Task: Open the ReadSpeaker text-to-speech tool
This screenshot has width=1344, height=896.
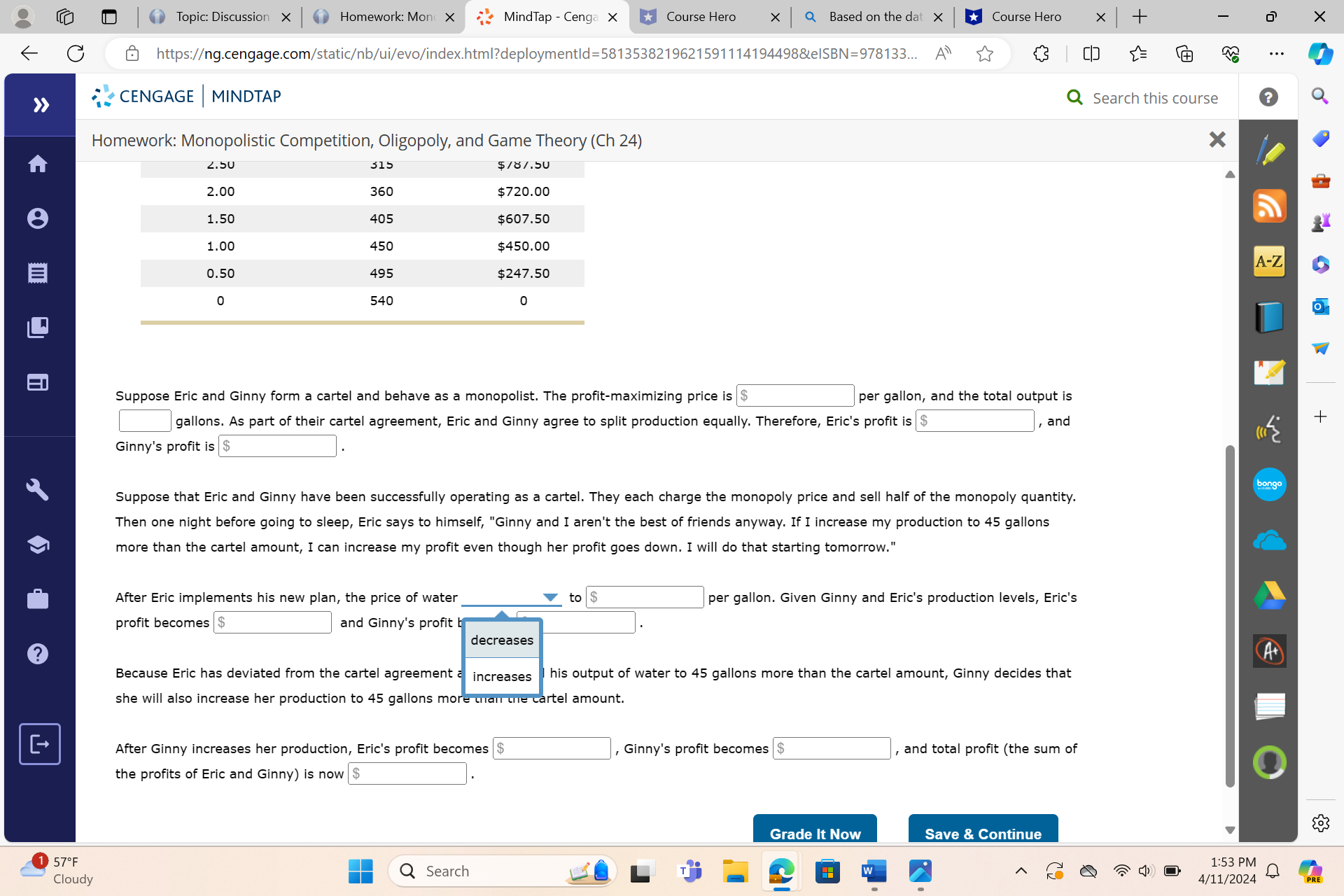Action: tap(1269, 429)
